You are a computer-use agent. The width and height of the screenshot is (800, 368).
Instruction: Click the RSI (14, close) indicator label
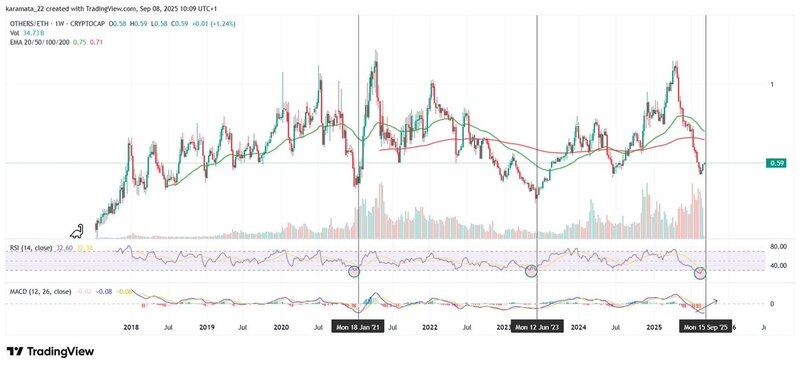[x=30, y=248]
